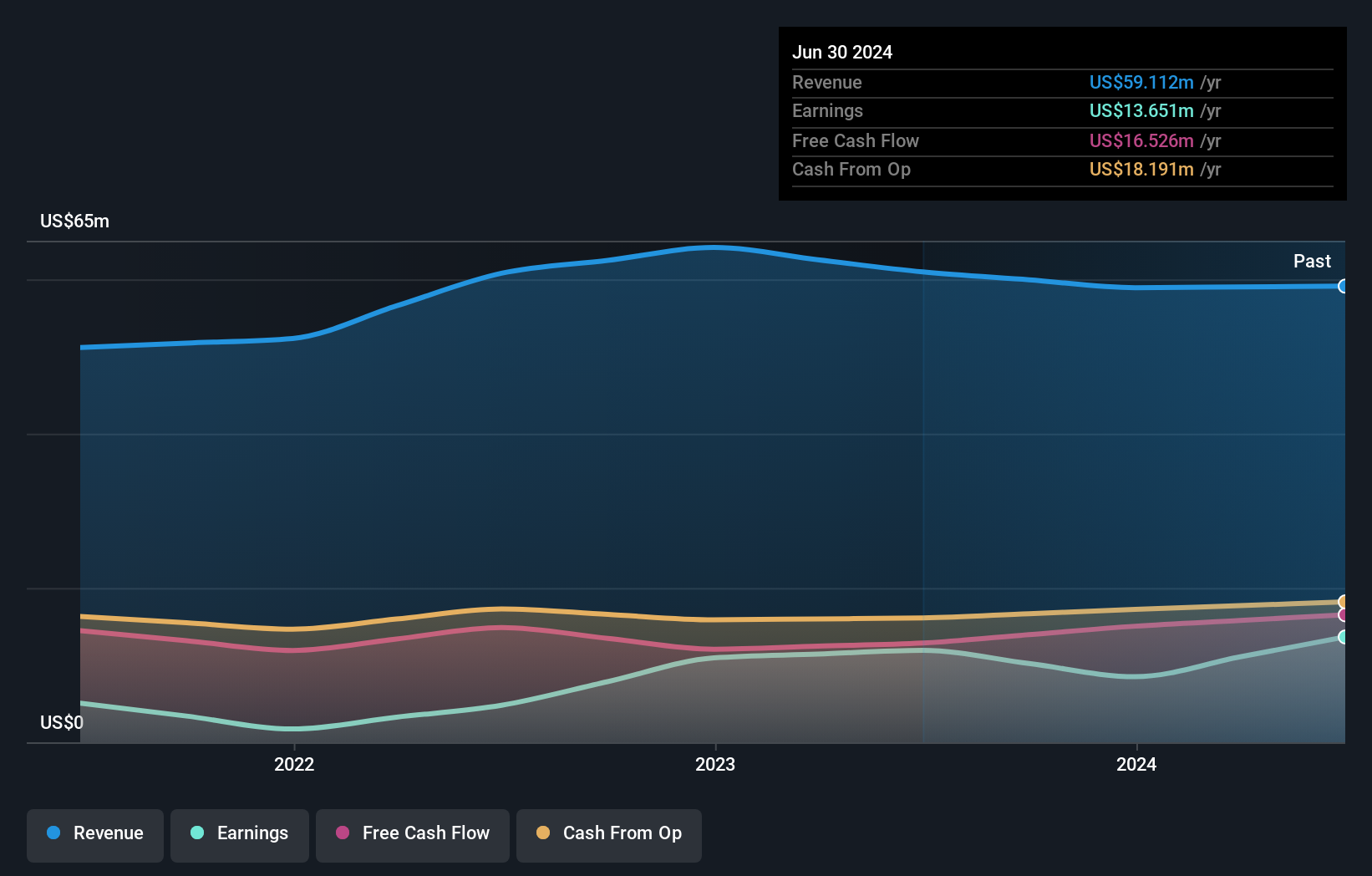
Task: Click the Cash From Op label in tooltip
Action: (851, 169)
